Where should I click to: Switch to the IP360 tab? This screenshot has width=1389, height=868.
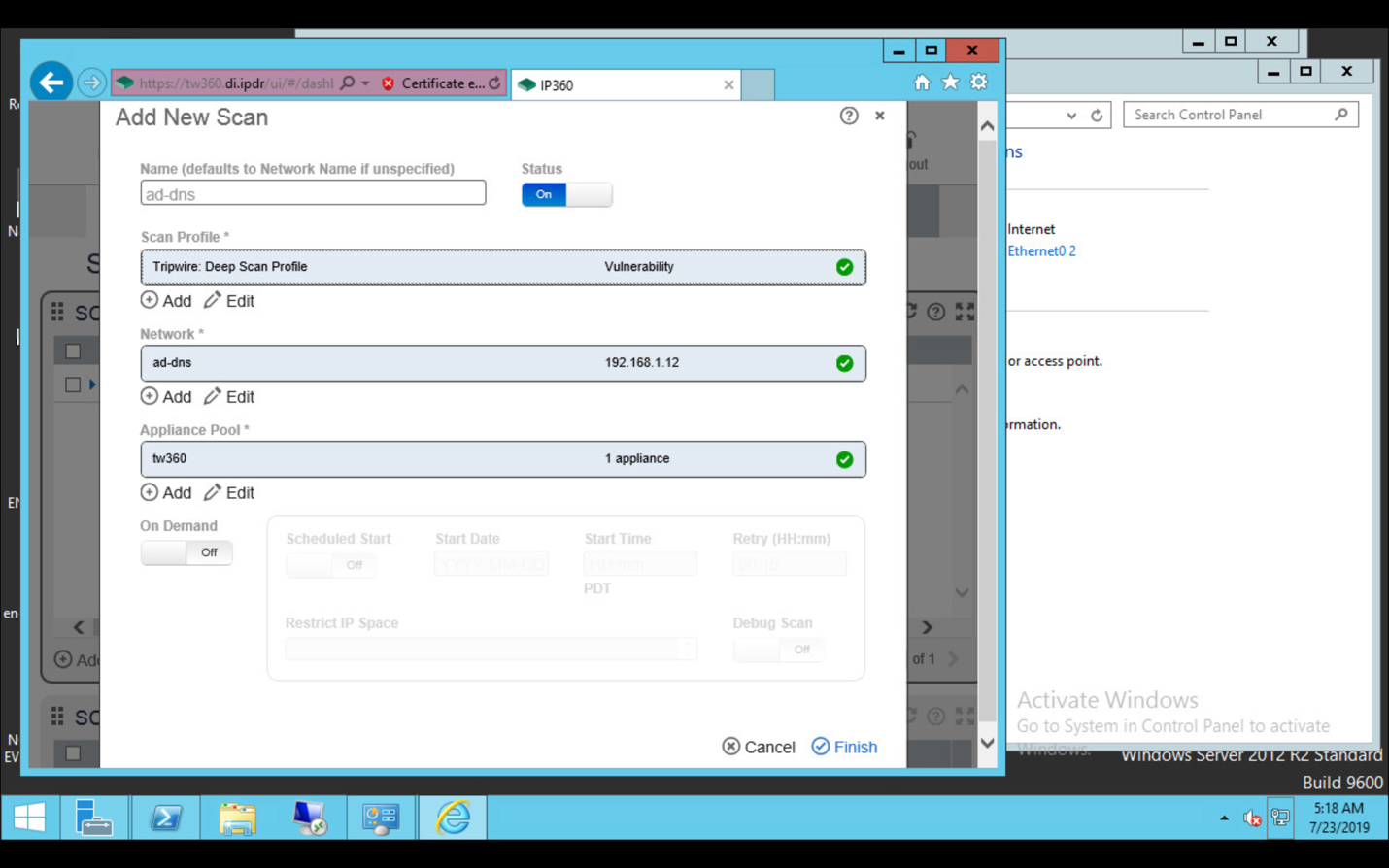(625, 85)
